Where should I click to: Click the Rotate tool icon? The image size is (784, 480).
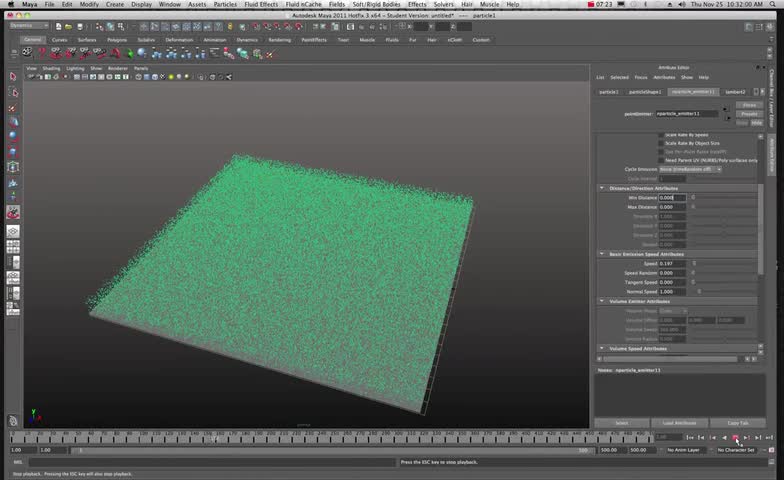point(13,136)
